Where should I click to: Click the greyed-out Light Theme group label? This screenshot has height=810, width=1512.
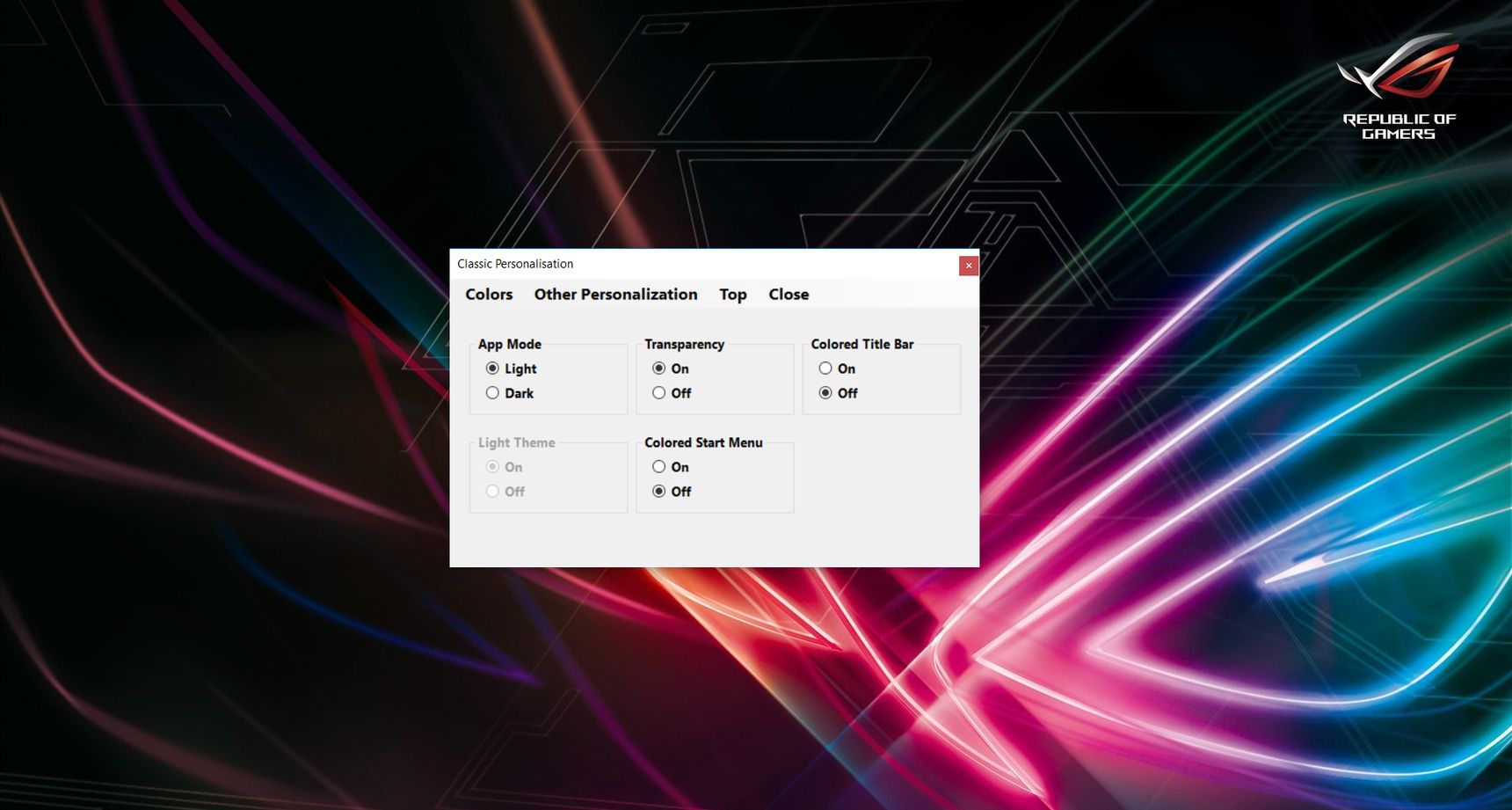[516, 443]
